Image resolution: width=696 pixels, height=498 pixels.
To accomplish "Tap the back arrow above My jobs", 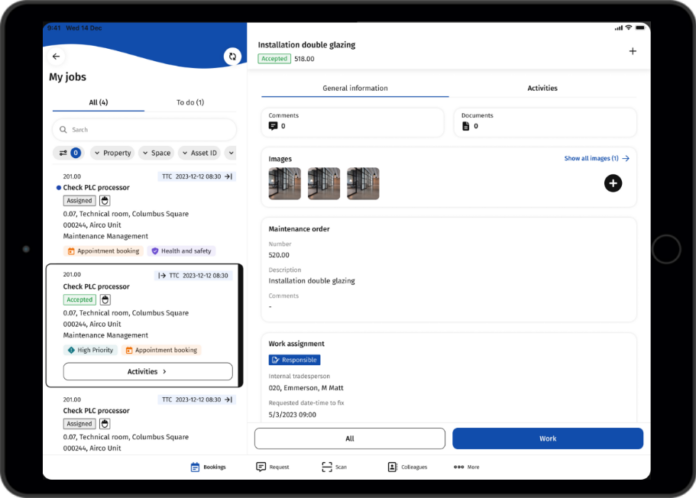I will click(56, 57).
